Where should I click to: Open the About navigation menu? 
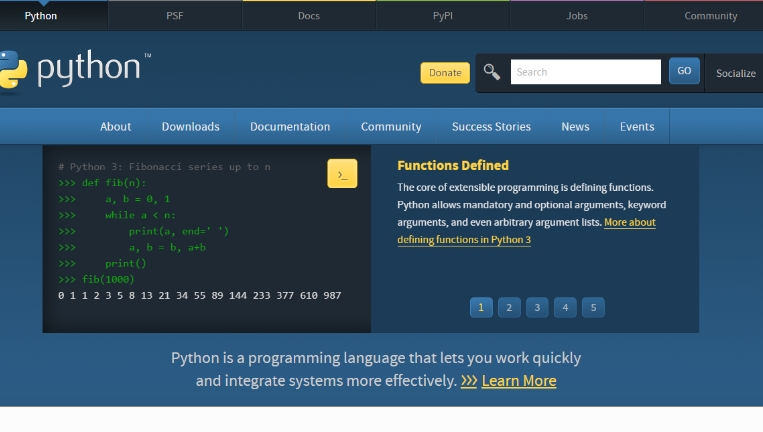(x=115, y=127)
